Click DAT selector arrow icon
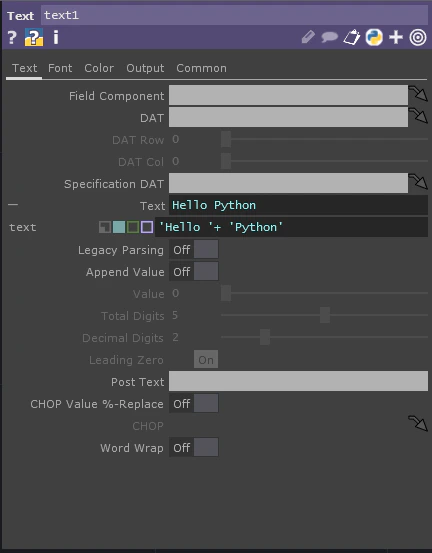This screenshot has width=432, height=553. pos(418,116)
